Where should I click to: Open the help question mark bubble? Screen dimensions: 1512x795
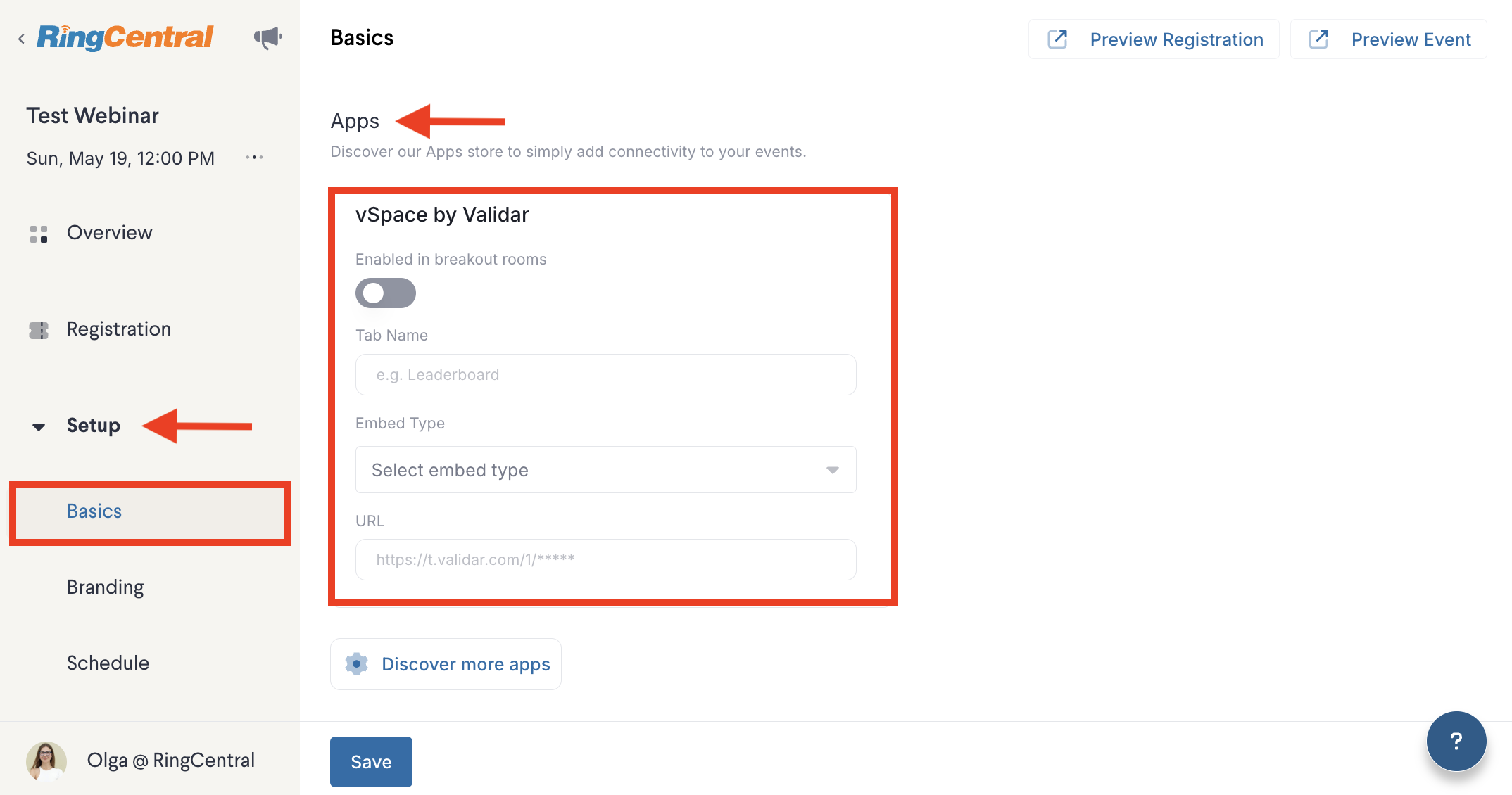point(1456,741)
